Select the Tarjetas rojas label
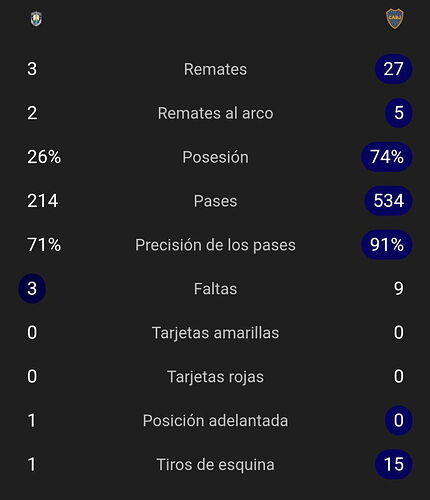This screenshot has height=500, width=430. (x=215, y=377)
